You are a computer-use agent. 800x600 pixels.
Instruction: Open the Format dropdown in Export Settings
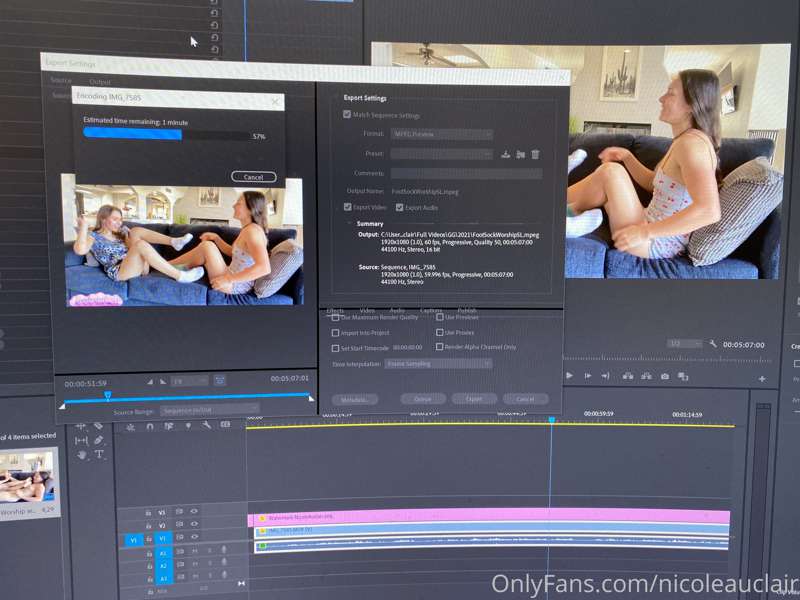tap(442, 134)
